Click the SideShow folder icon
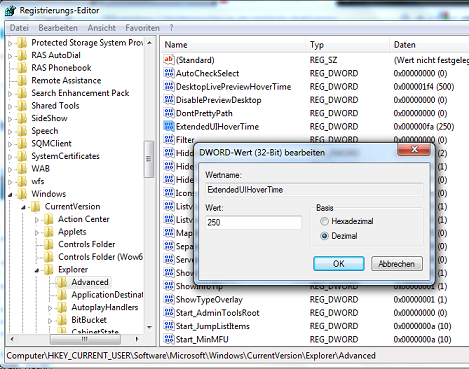 click(22, 118)
